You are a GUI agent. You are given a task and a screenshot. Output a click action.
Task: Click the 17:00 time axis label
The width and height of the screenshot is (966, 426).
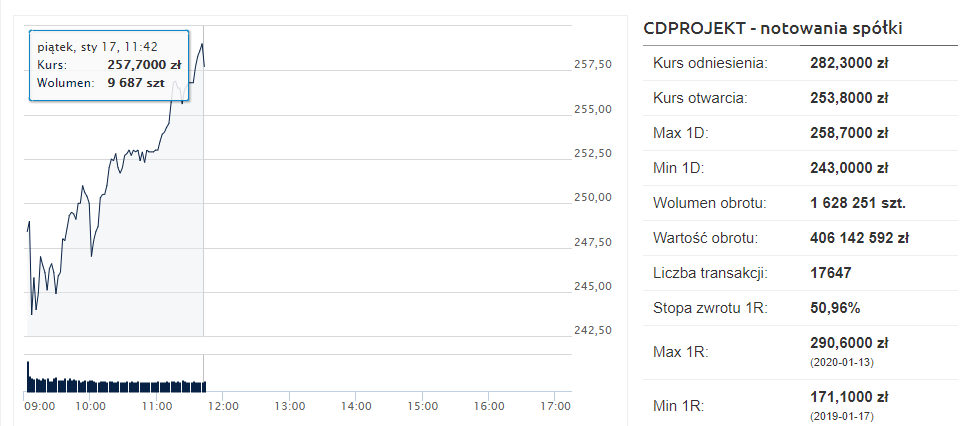pyautogui.click(x=554, y=406)
